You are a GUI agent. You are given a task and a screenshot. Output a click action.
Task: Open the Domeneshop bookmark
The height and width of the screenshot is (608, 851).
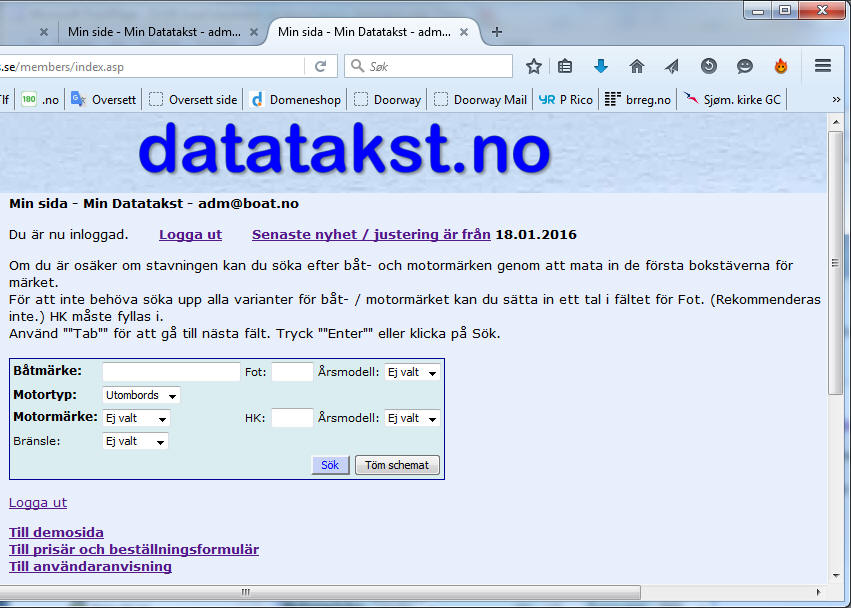pos(295,99)
